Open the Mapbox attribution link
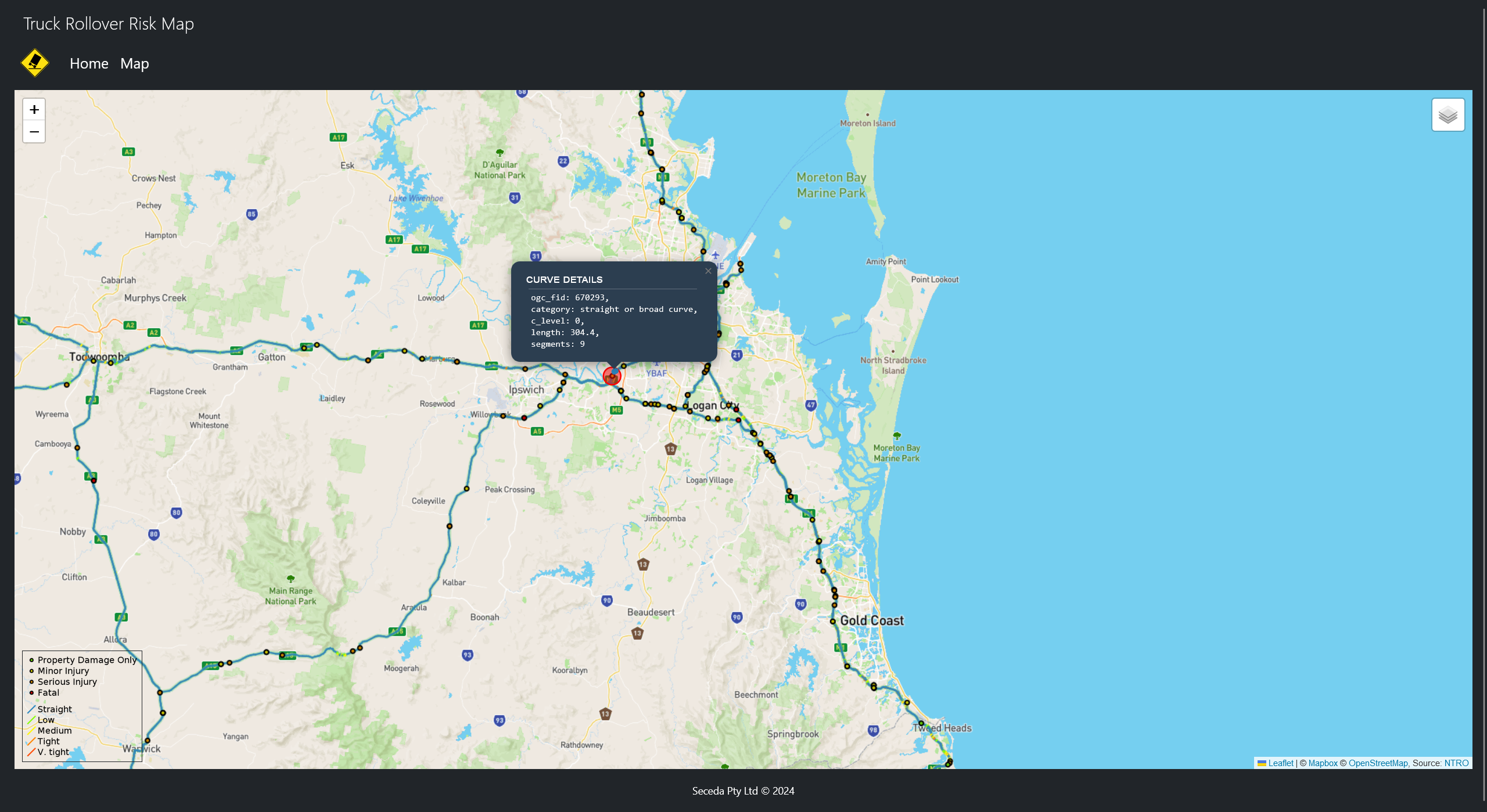 [x=1323, y=763]
